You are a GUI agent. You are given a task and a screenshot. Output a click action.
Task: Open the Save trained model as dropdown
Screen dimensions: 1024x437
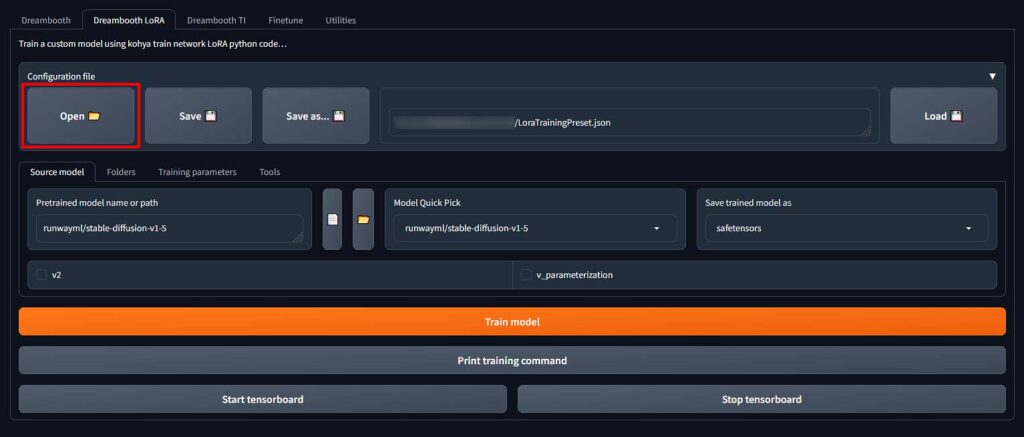(846, 228)
